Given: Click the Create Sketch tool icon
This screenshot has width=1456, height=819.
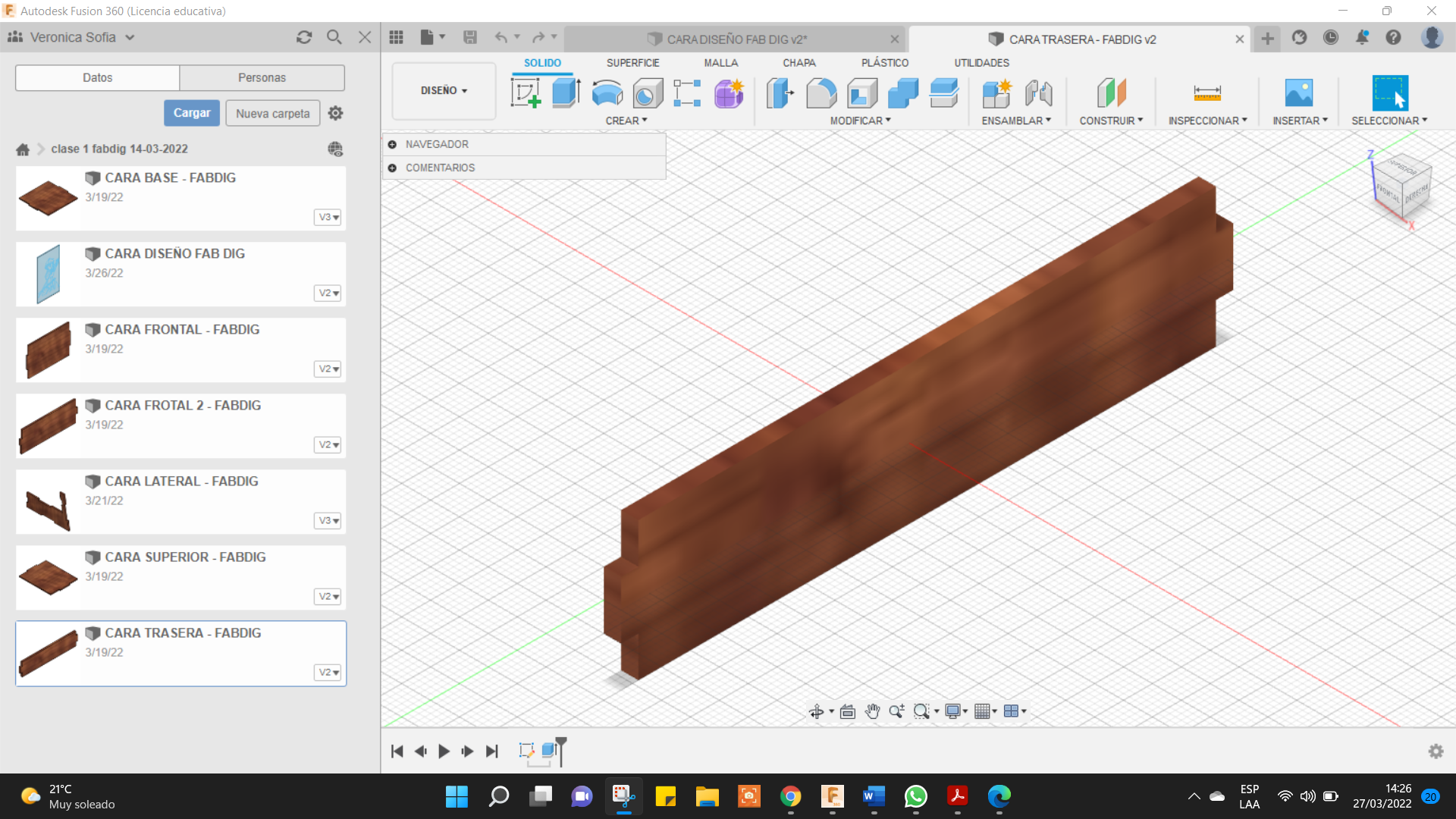Looking at the screenshot, I should [526, 93].
